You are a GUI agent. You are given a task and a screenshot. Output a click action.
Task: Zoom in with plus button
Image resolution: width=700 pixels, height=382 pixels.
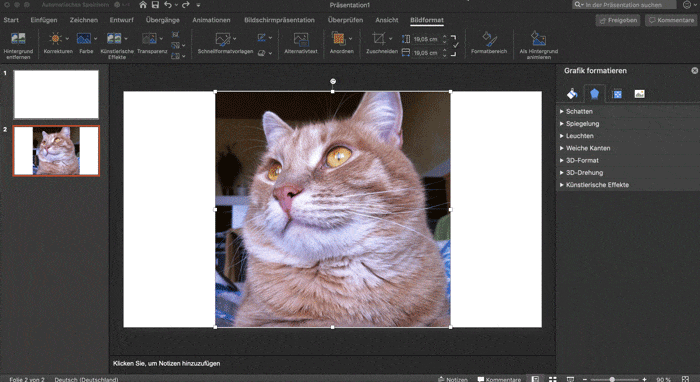click(x=644, y=379)
